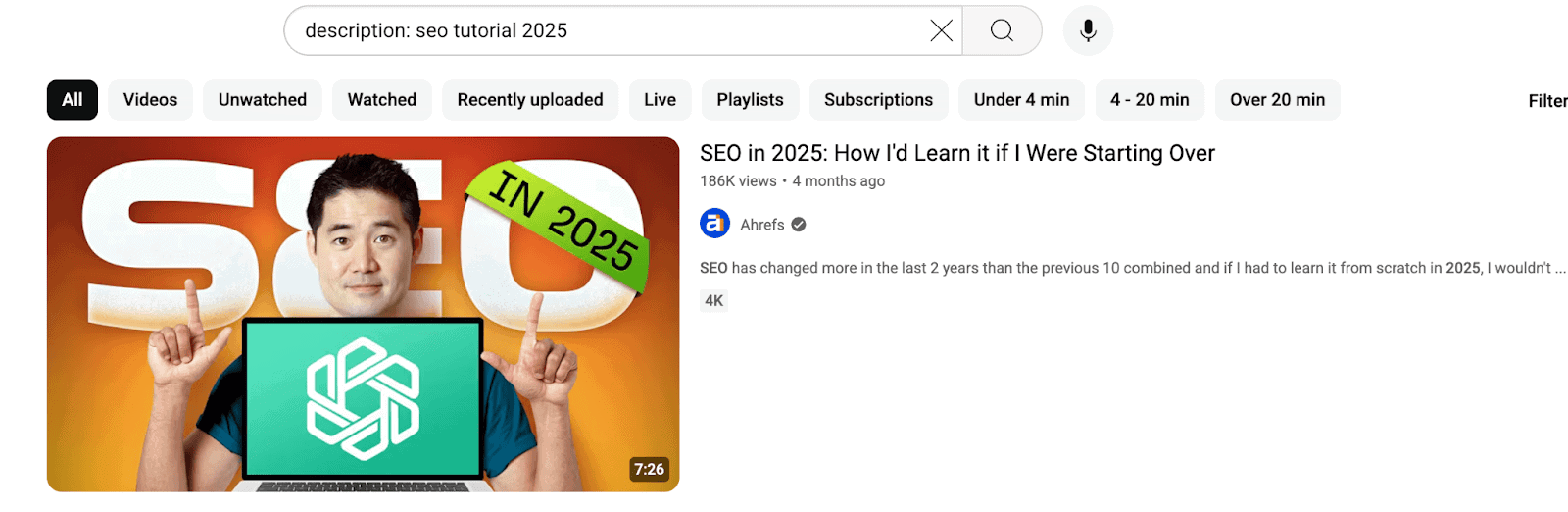
Task: Show only Watched videos
Action: point(381,100)
